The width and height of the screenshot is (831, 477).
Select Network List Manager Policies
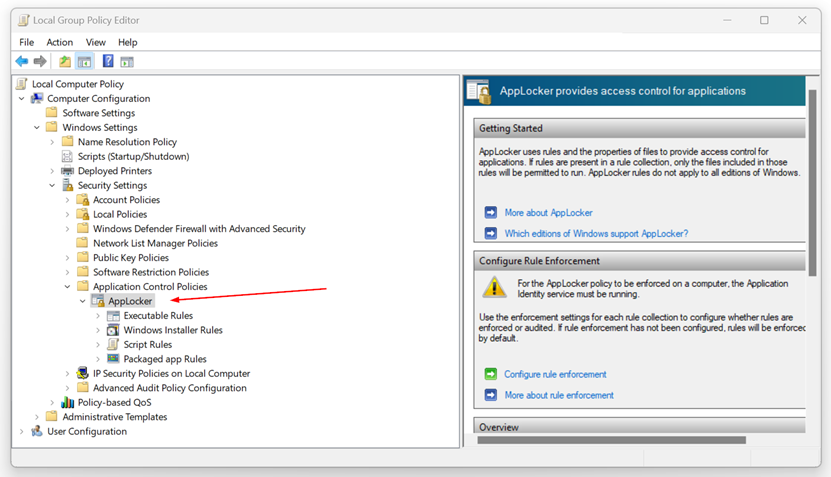(x=155, y=243)
